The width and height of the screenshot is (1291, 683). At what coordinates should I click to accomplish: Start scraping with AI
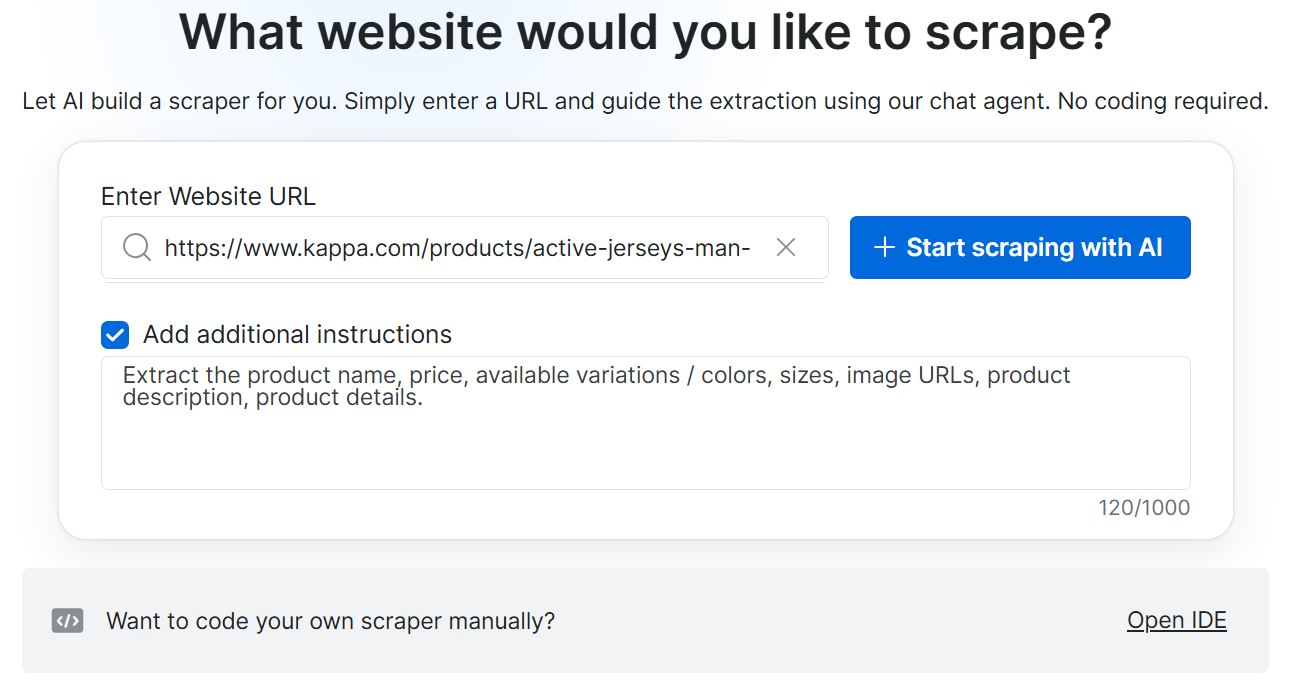[x=1020, y=247]
